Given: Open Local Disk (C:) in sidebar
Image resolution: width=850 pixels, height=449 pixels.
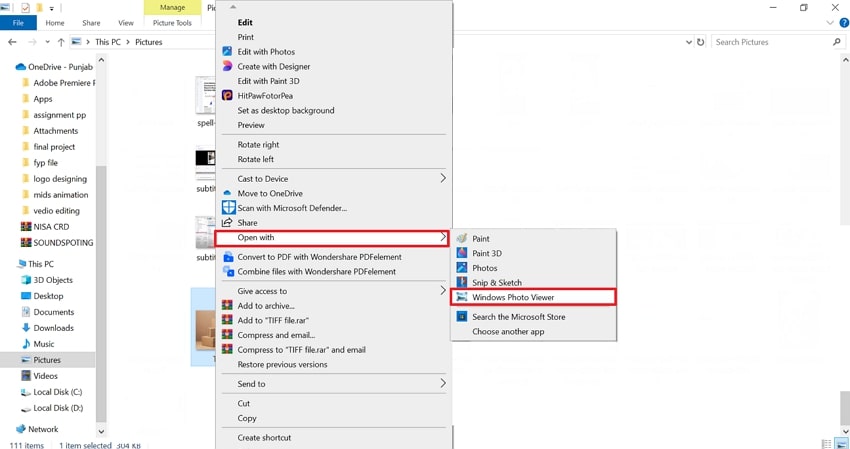Looking at the screenshot, I should coord(57,392).
